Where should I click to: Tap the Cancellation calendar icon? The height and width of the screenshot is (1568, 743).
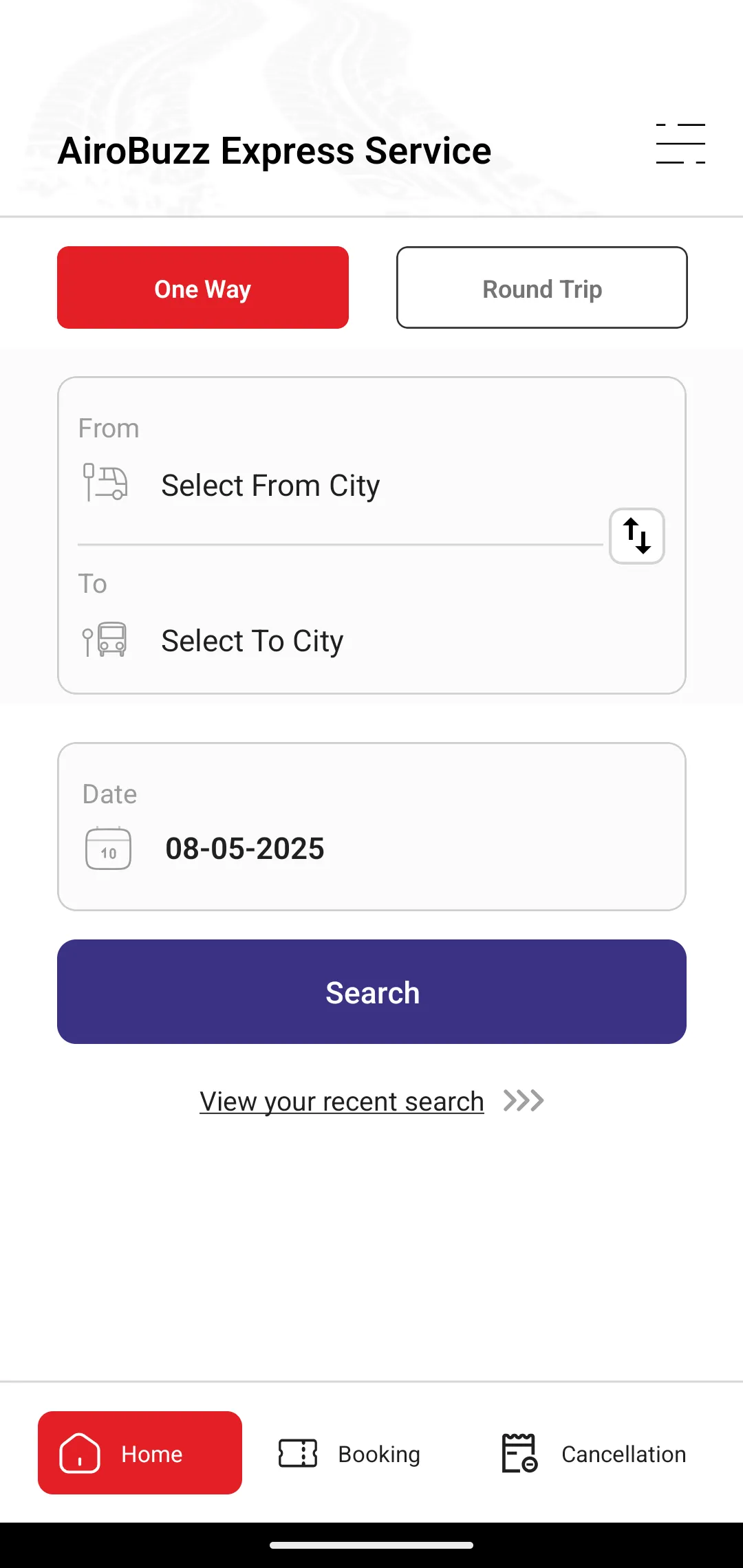[519, 1453]
